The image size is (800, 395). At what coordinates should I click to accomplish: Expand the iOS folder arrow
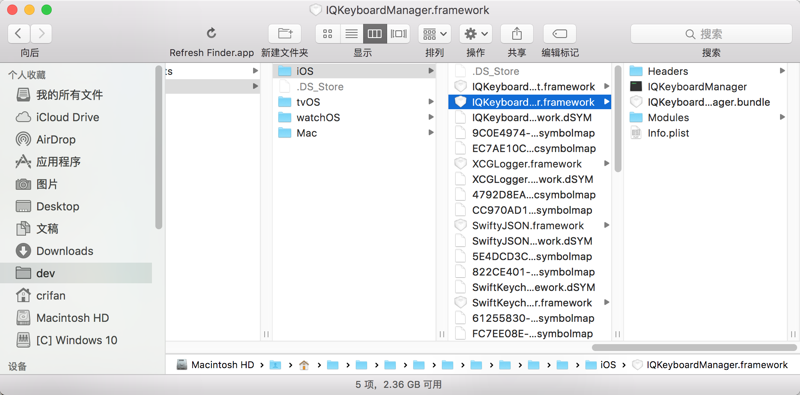(x=431, y=71)
